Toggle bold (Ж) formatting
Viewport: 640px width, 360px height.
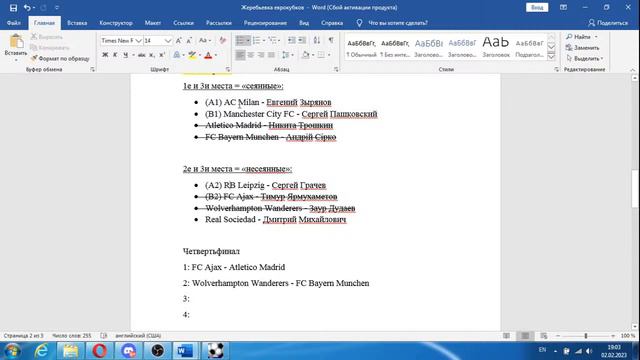pyautogui.click(x=105, y=55)
